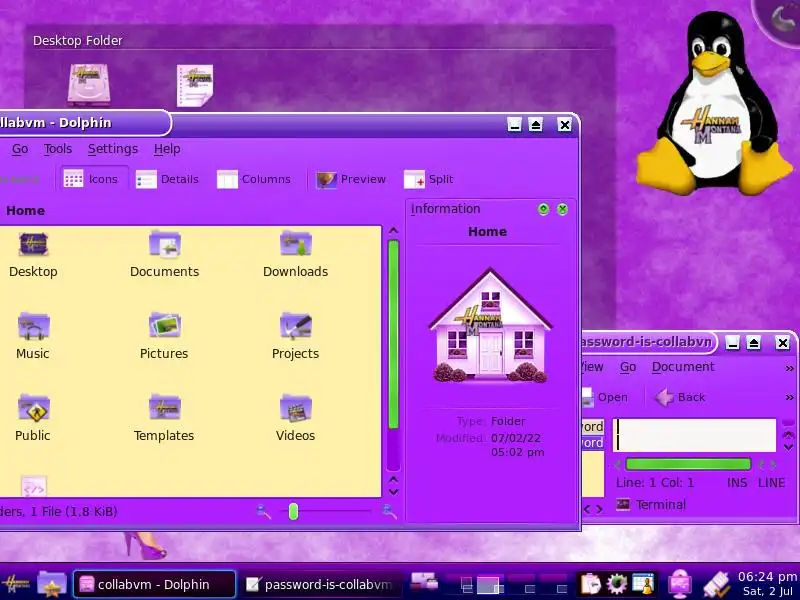
Task: Switch to password-is-collabvm taskbar entry
Action: click(322, 584)
